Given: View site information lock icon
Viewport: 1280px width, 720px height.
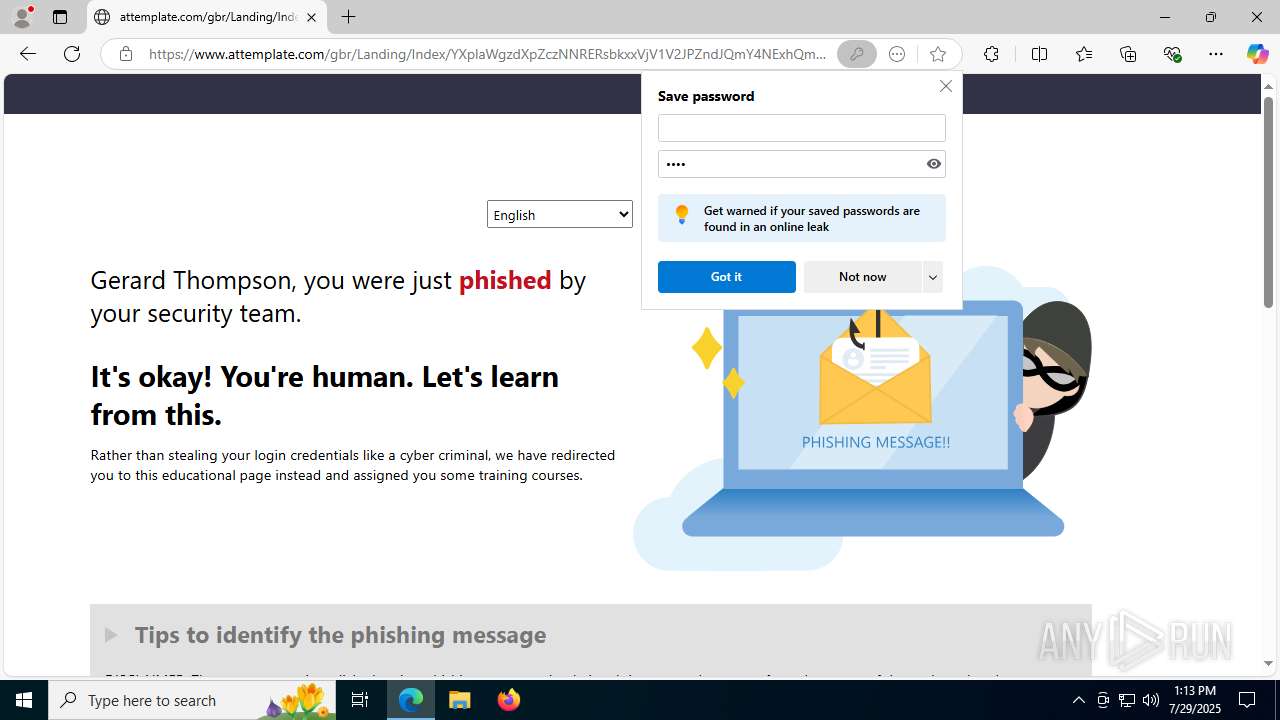Looking at the screenshot, I should (x=126, y=54).
